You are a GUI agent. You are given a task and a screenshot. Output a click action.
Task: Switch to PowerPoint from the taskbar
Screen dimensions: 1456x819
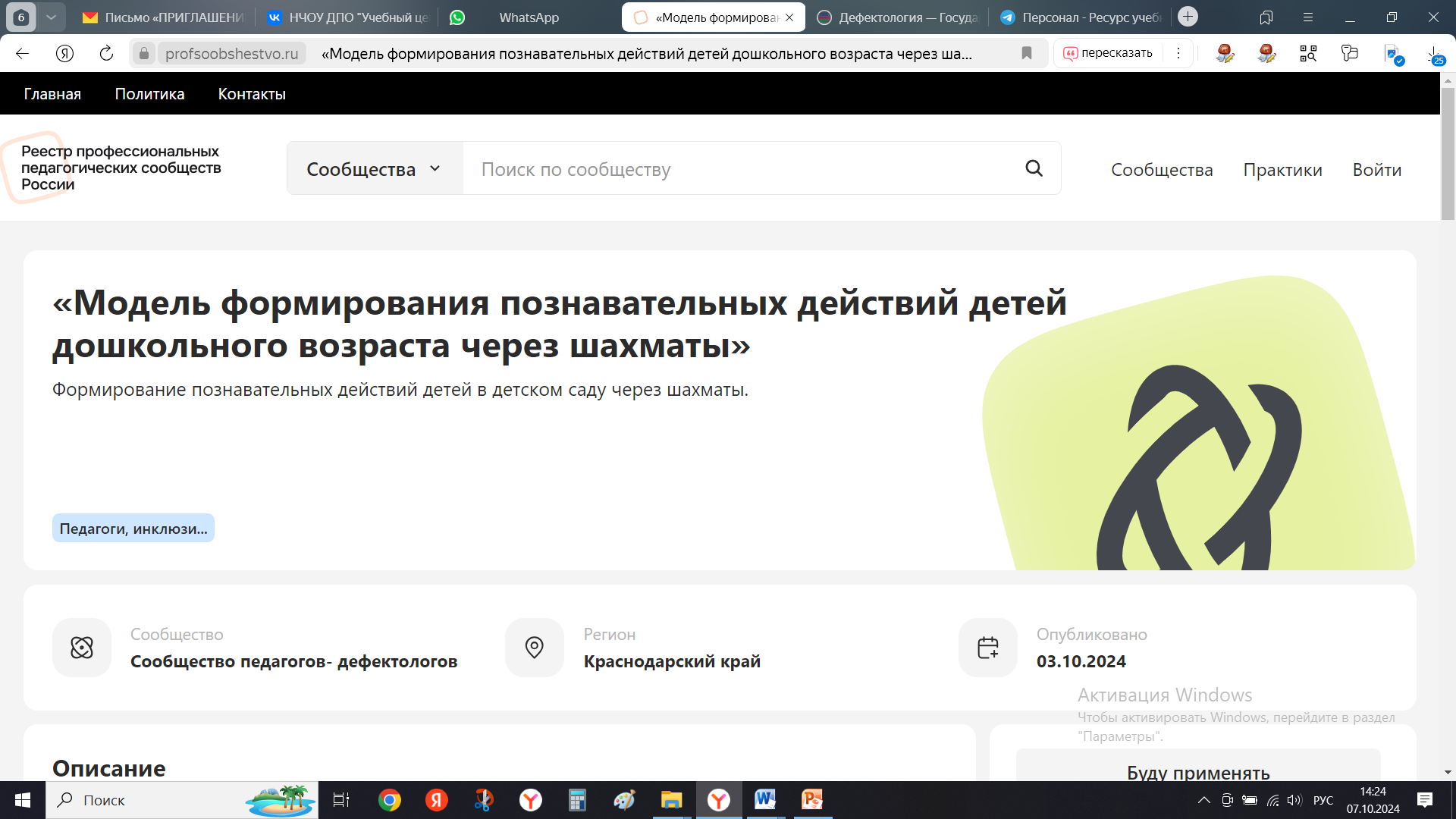(x=812, y=800)
